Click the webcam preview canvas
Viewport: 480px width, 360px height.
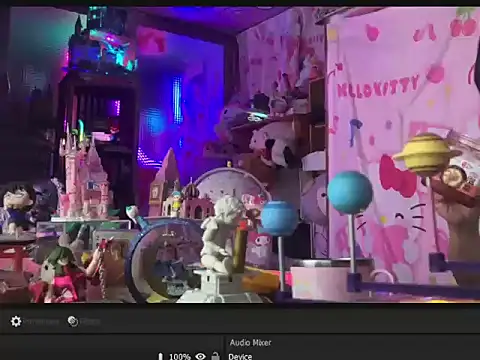(x=240, y=154)
